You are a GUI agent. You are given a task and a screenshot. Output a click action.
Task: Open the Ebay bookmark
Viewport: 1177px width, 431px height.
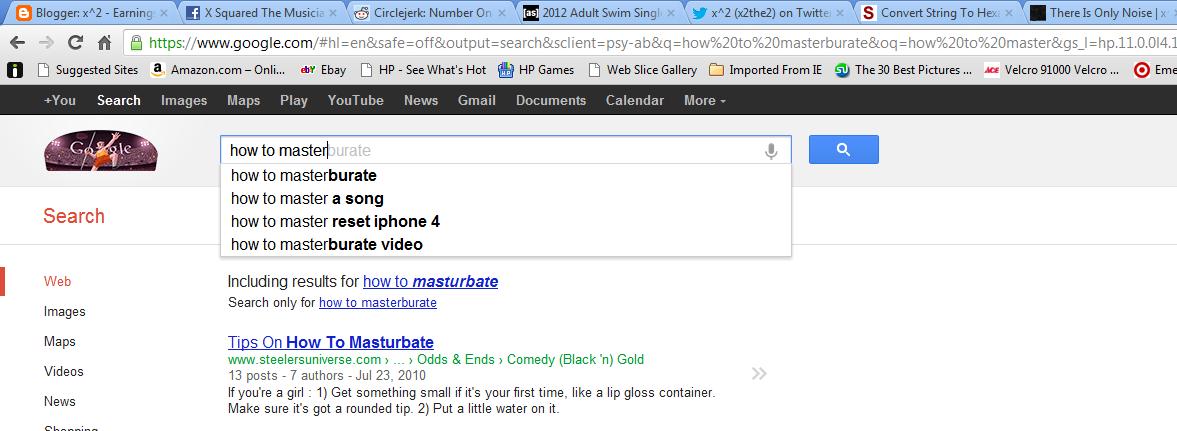pyautogui.click(x=323, y=70)
